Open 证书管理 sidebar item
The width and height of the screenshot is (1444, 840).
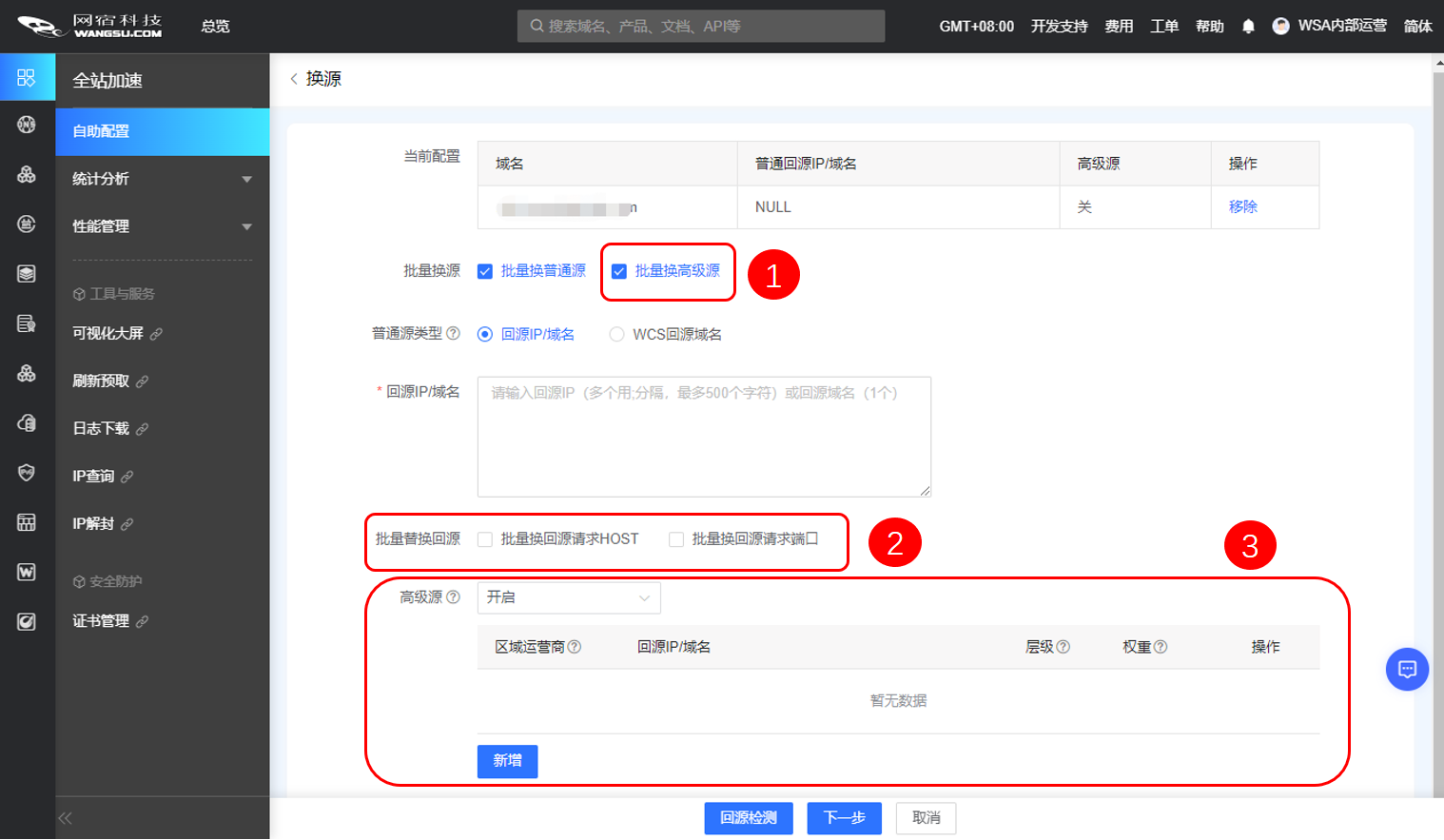pos(101,621)
